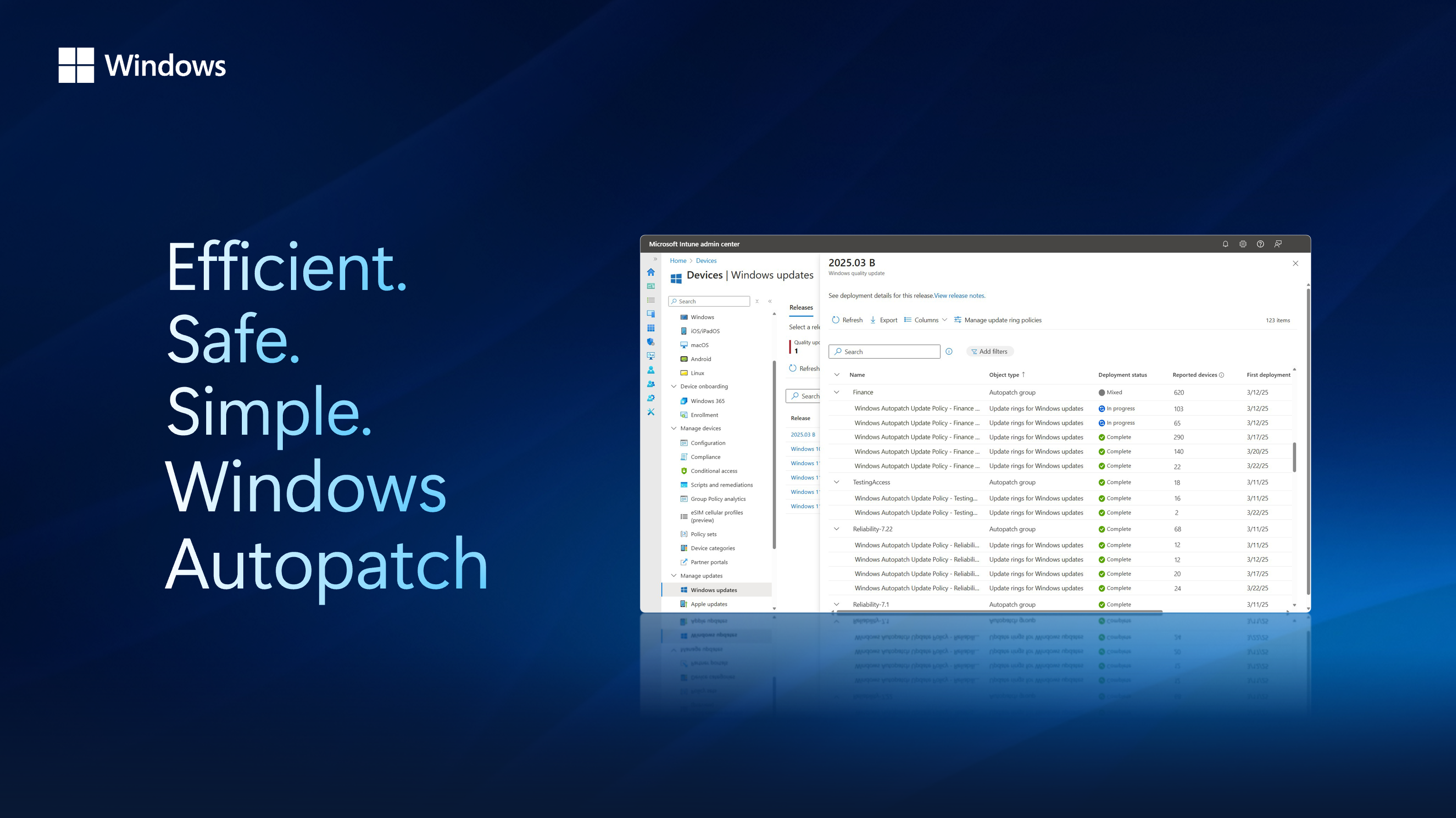The image size is (1456, 818).
Task: Open the Devices breadcrumb link
Action: 706,260
